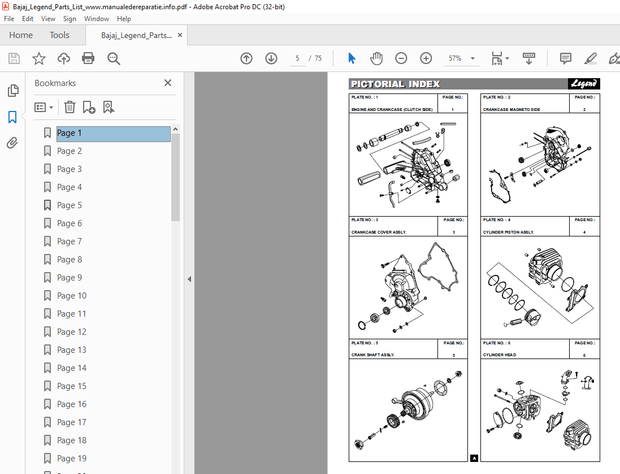
Task: Open the Window menu
Action: 96,19
